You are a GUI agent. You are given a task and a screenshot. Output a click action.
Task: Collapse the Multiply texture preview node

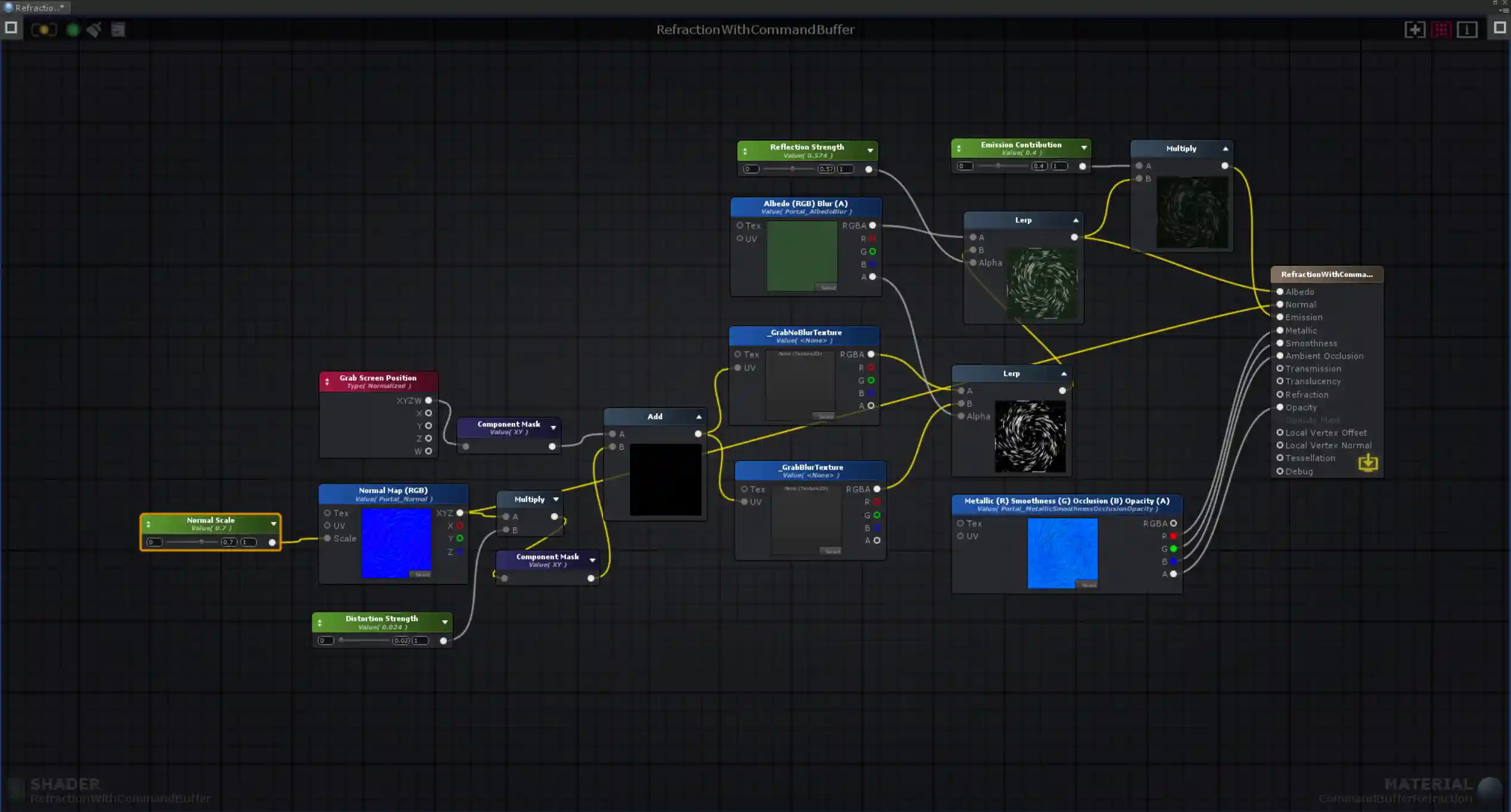pos(1225,148)
